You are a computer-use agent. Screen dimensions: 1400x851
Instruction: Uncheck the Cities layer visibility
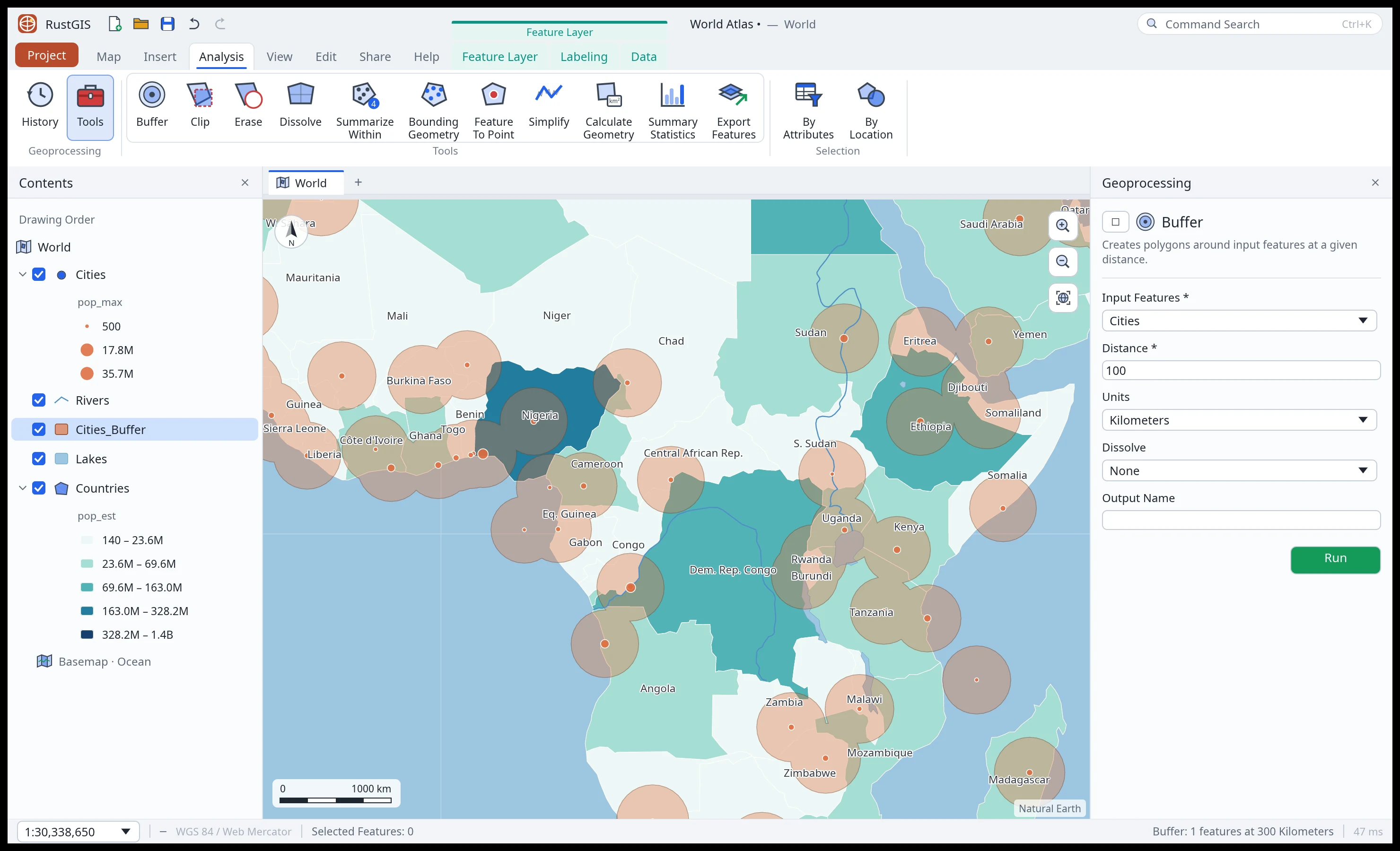(x=39, y=274)
